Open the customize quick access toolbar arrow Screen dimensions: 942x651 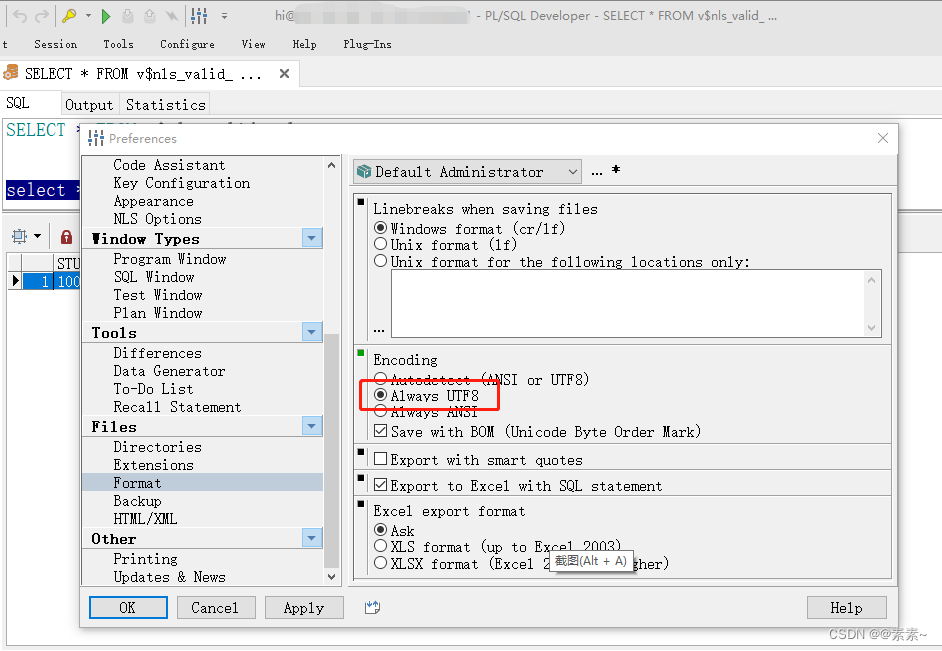[x=224, y=16]
